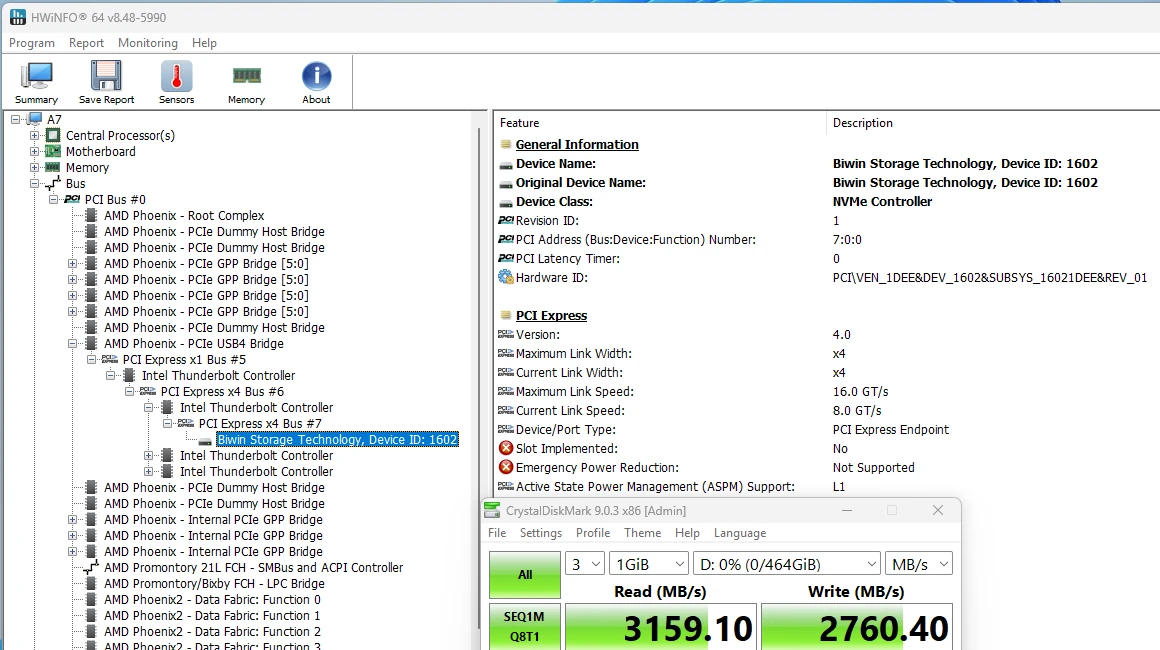Open the HWiNFO Help menu
Viewport: 1160px width, 650px height.
204,43
